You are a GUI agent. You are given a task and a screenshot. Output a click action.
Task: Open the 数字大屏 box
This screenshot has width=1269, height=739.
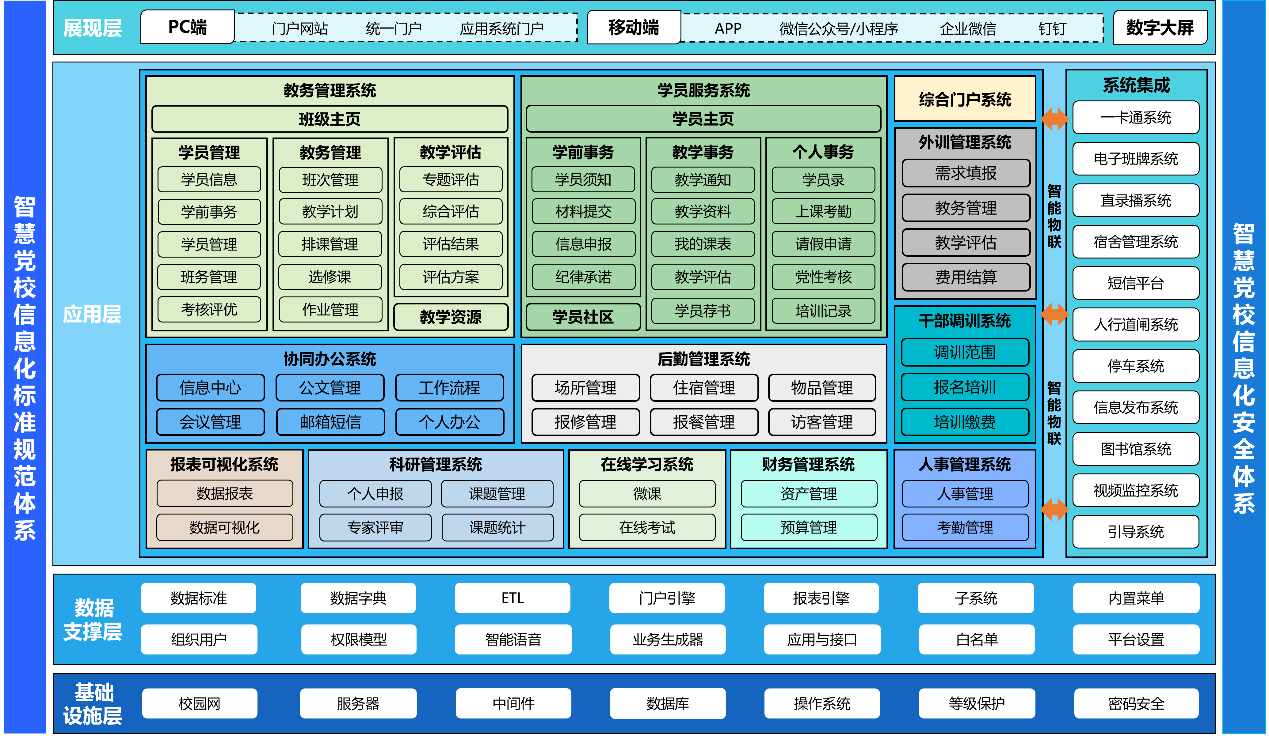point(1160,27)
